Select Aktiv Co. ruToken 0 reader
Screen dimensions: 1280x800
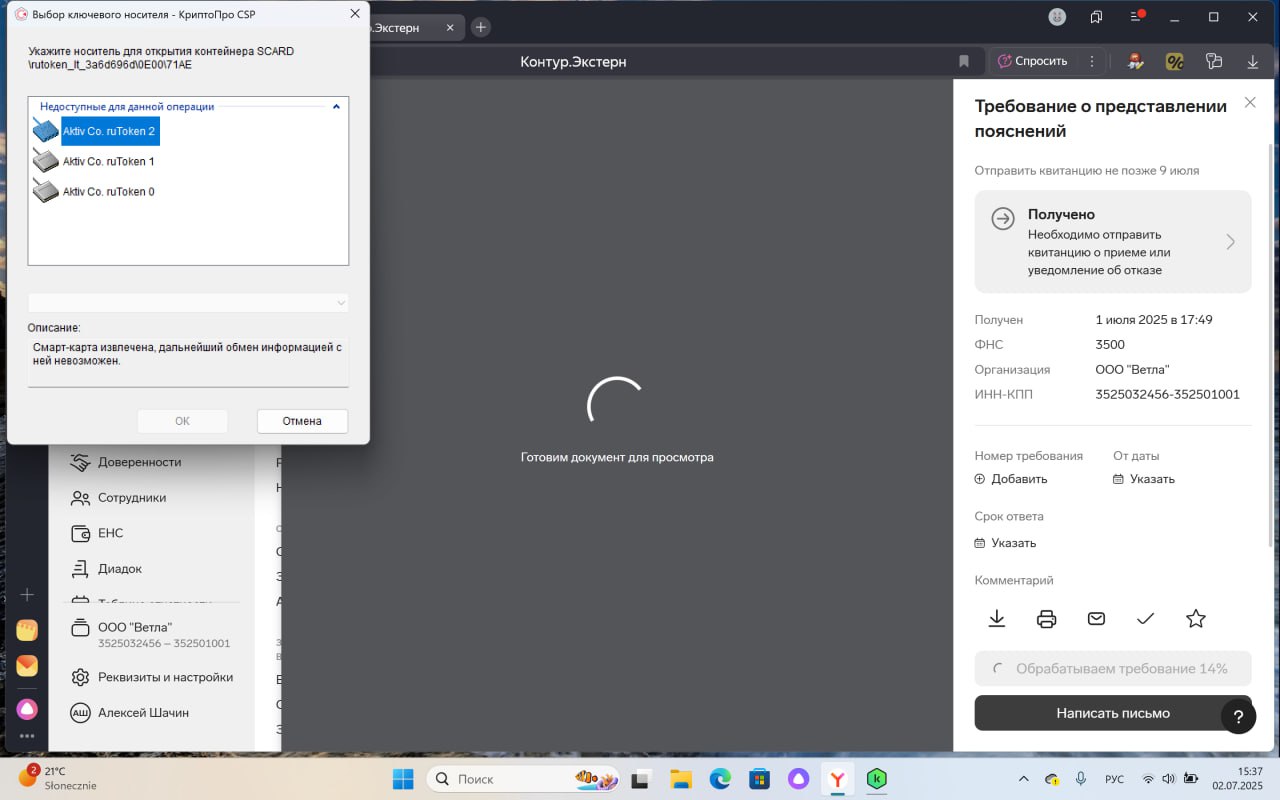click(x=95, y=191)
